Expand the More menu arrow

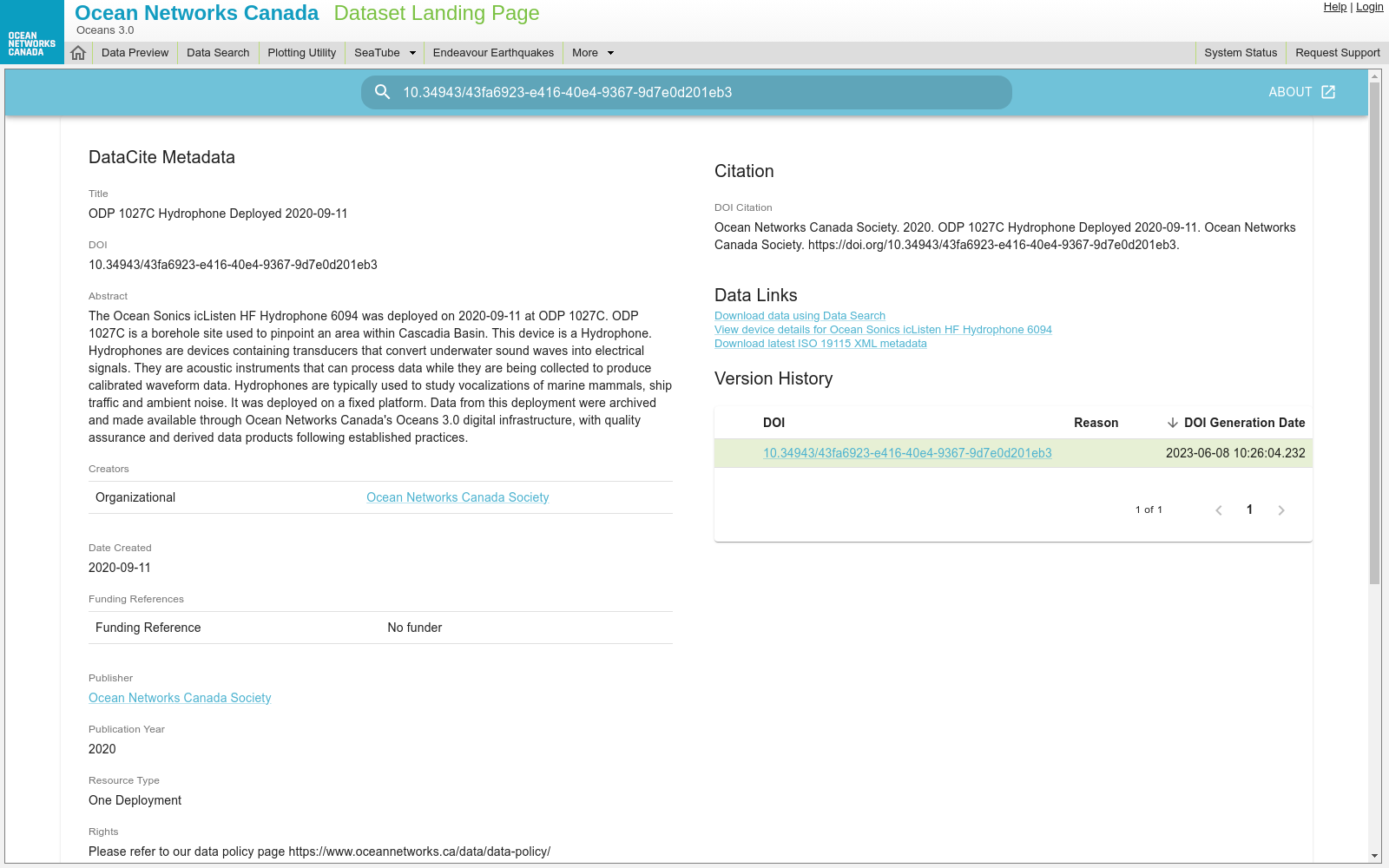(x=610, y=53)
